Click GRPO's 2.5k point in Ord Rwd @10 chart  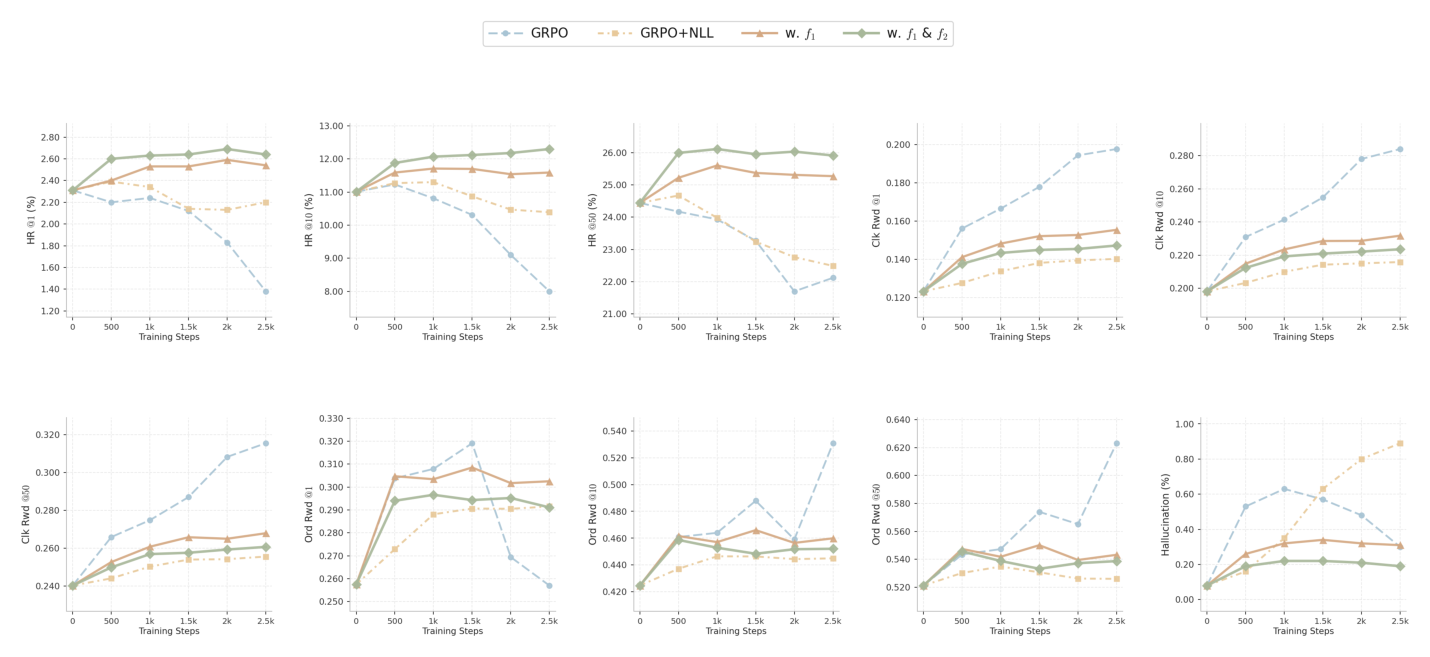[x=832, y=443]
